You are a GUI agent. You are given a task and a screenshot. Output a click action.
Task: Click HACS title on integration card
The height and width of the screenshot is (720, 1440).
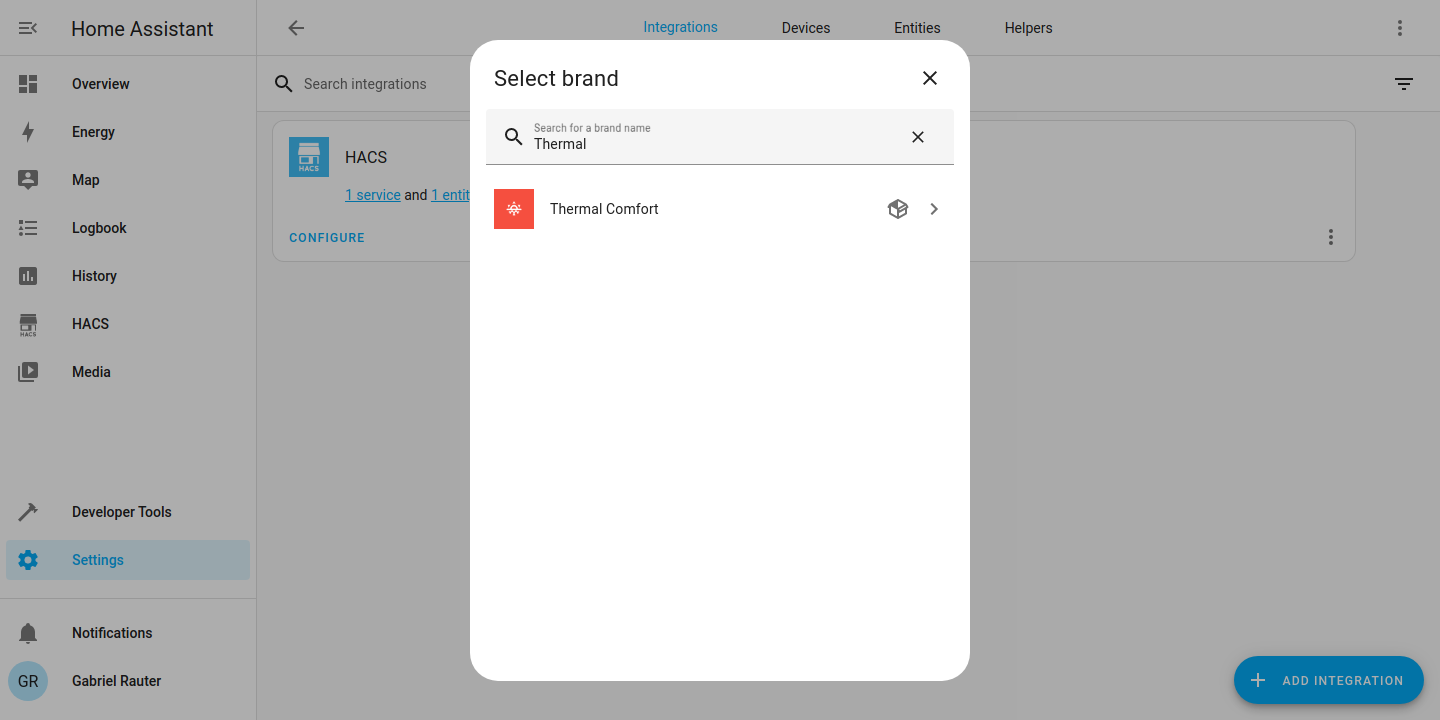[366, 157]
